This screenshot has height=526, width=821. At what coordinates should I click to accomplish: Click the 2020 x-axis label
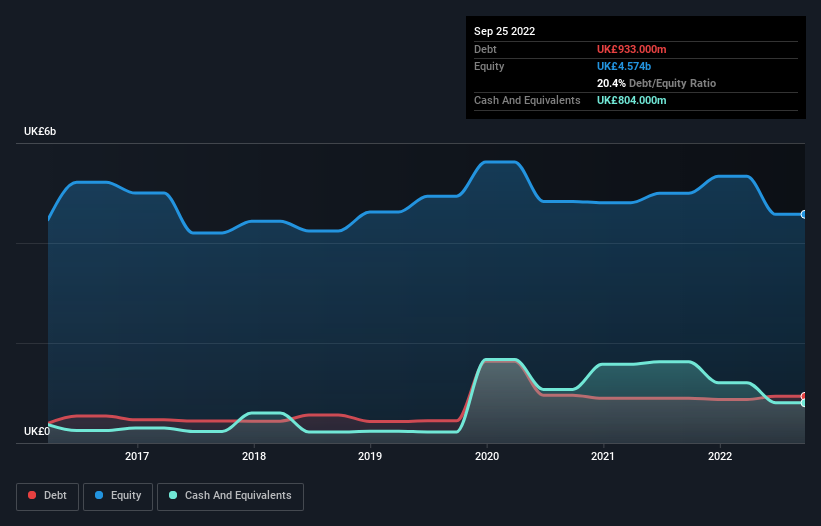pyautogui.click(x=487, y=456)
